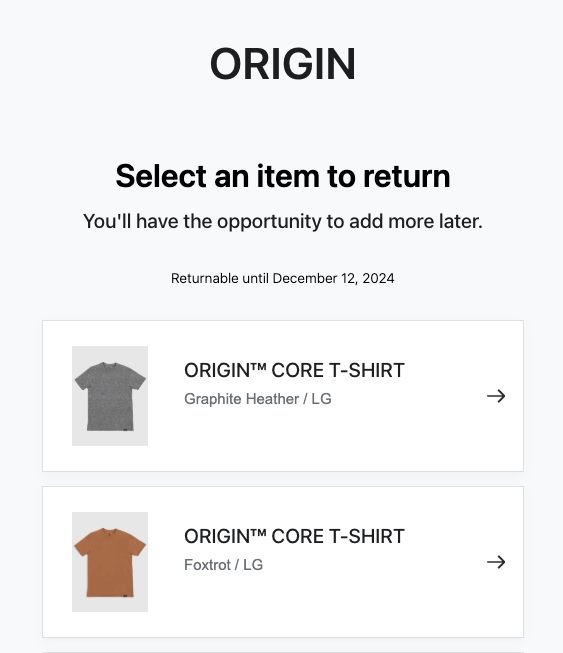
Task: Select the second ORIGIN™ CORE T-SHIRT title
Action: point(294,536)
